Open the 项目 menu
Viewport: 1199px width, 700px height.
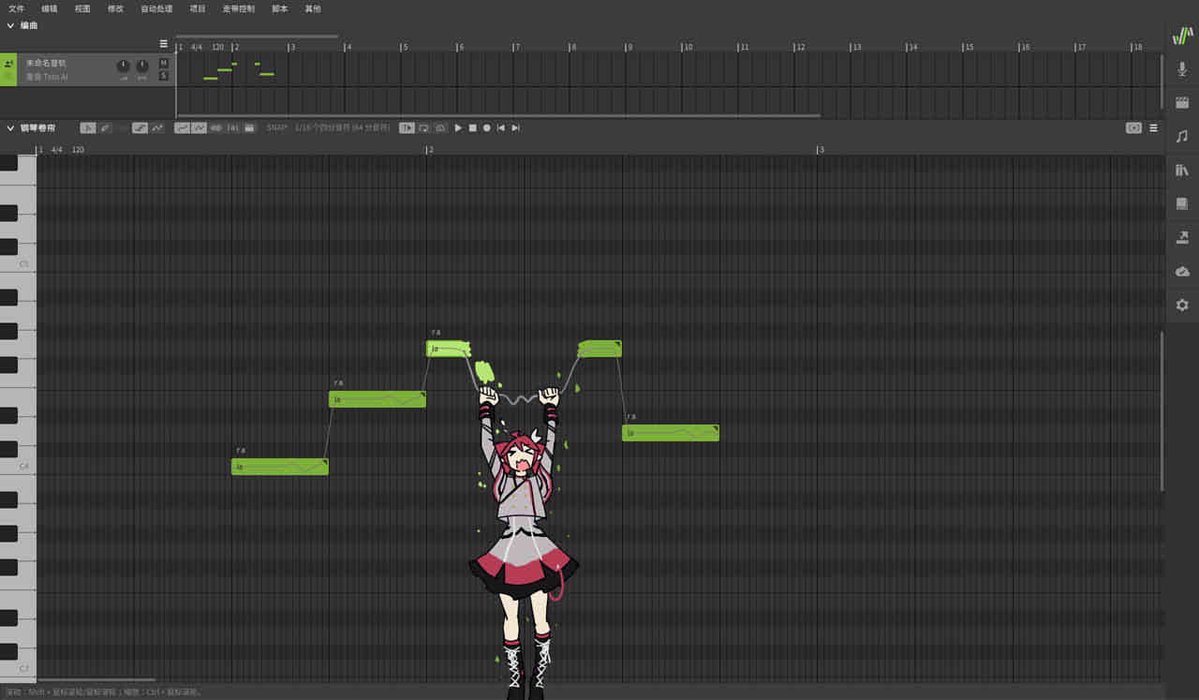(197, 8)
